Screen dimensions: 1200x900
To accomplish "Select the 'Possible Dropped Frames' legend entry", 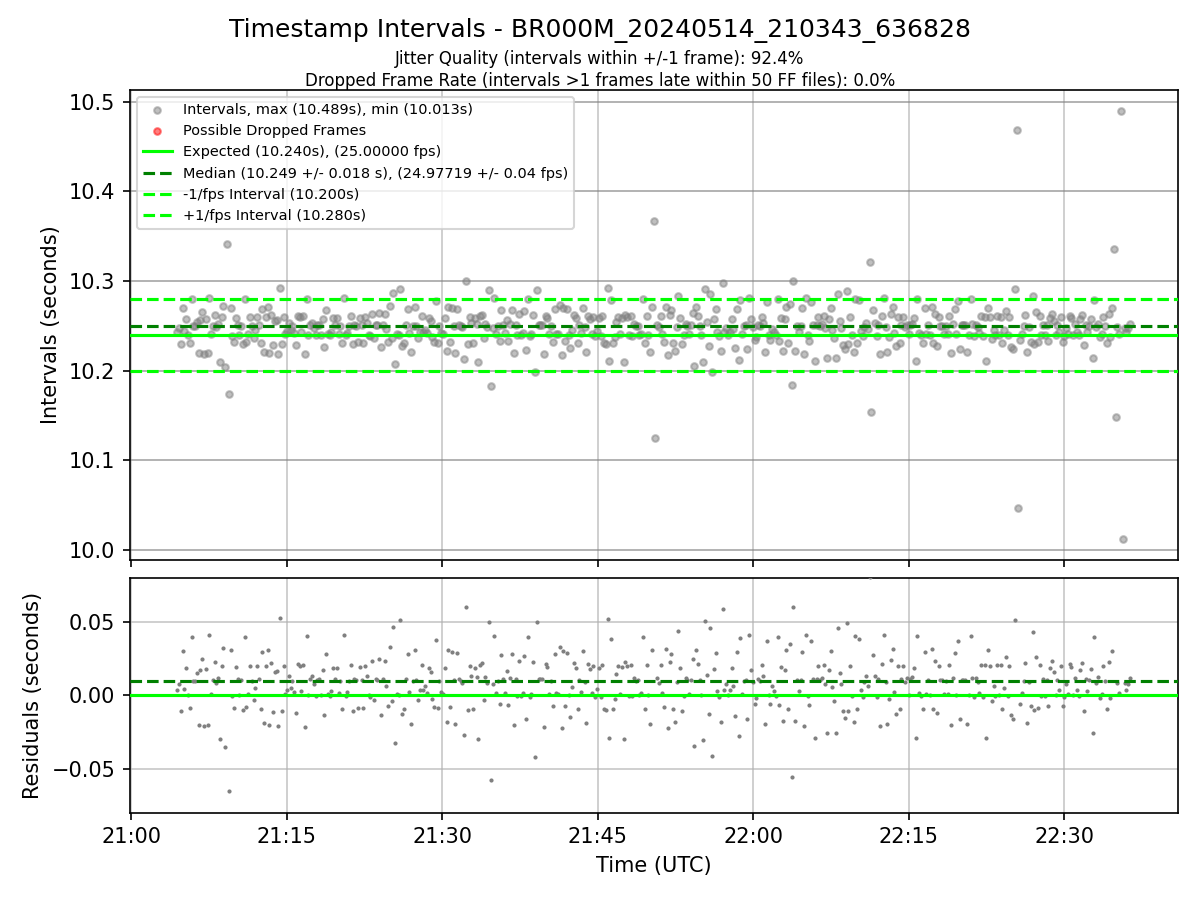I will [274, 130].
